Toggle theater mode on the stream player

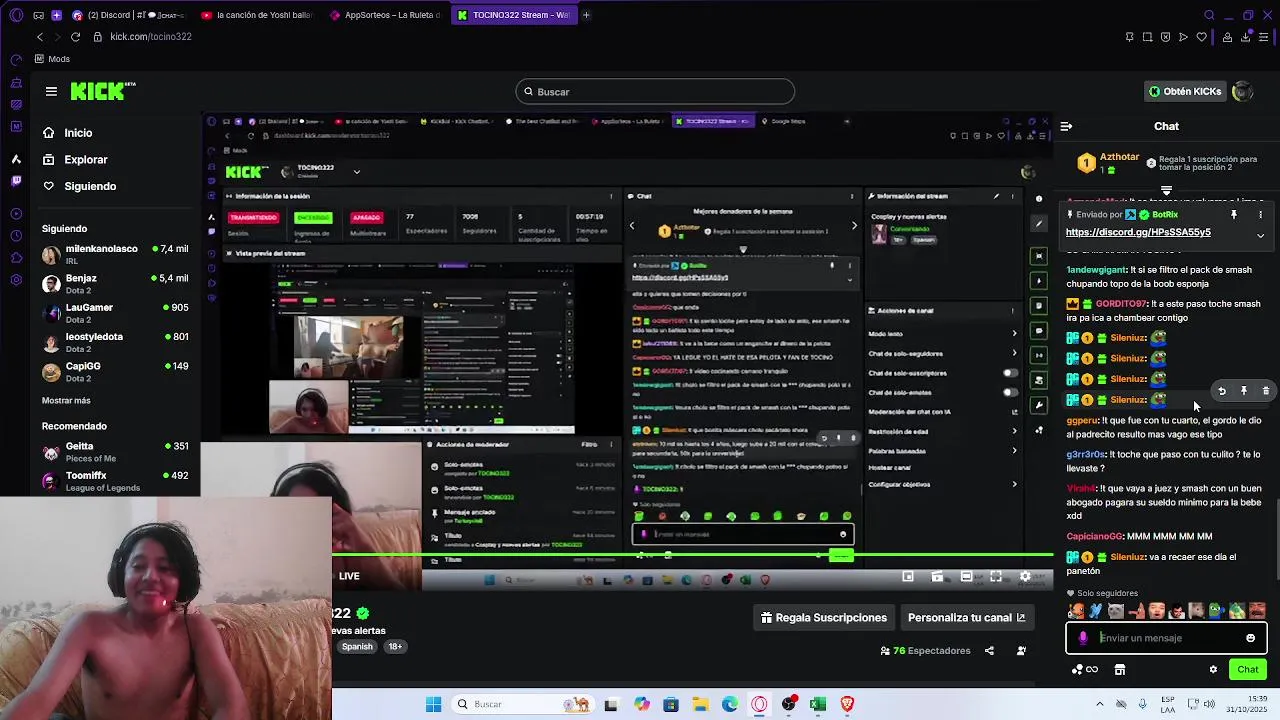966,576
